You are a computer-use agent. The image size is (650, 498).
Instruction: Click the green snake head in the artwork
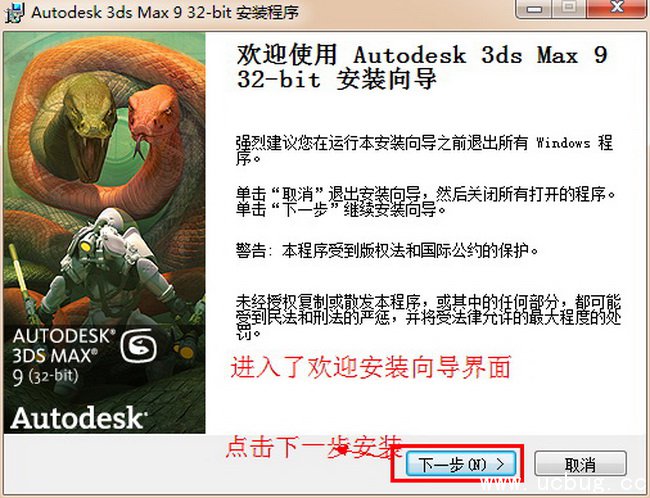[x=88, y=124]
